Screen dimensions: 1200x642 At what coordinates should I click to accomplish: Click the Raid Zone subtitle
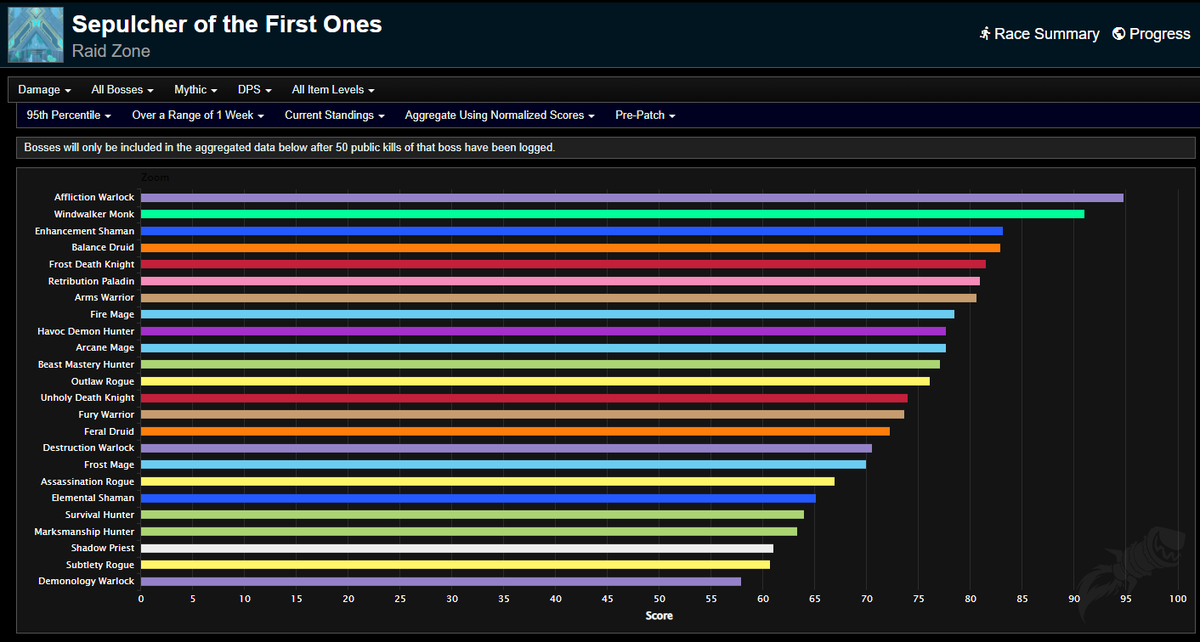tap(111, 50)
